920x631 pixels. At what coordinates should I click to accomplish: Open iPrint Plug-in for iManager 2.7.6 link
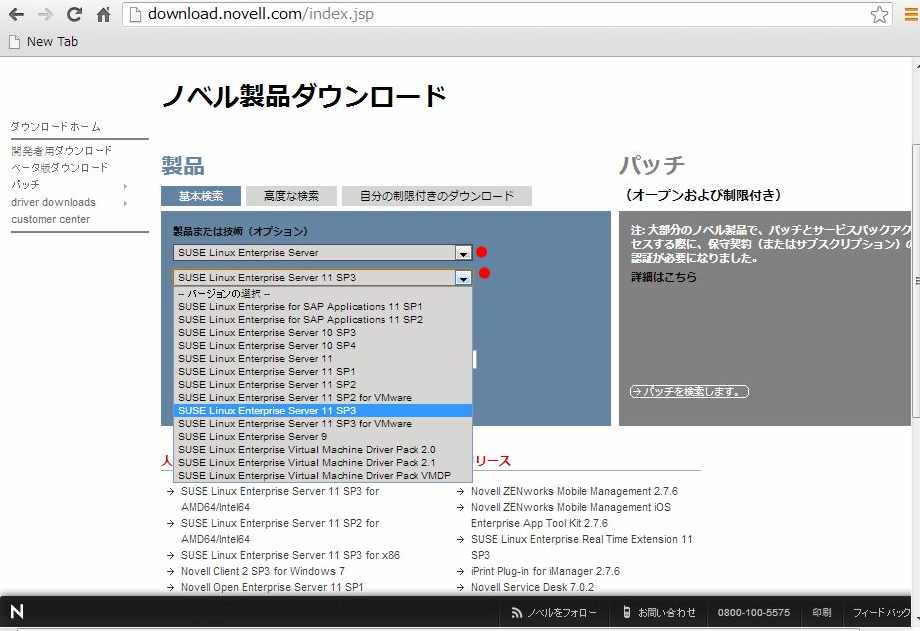click(545, 571)
